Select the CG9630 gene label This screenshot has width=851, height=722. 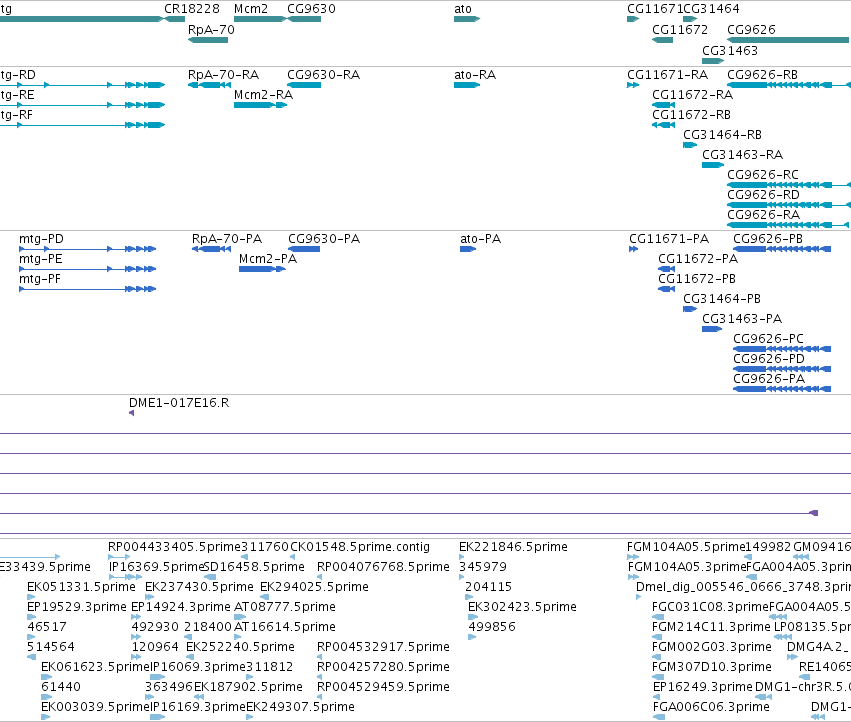(x=311, y=9)
